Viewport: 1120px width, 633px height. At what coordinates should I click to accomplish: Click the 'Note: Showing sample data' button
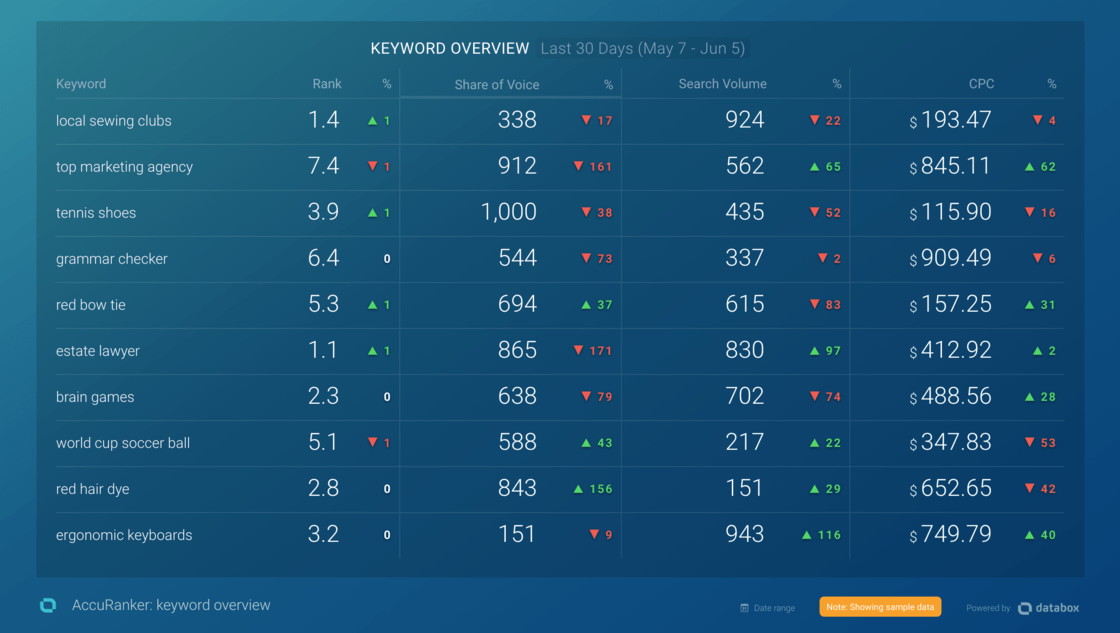point(880,607)
